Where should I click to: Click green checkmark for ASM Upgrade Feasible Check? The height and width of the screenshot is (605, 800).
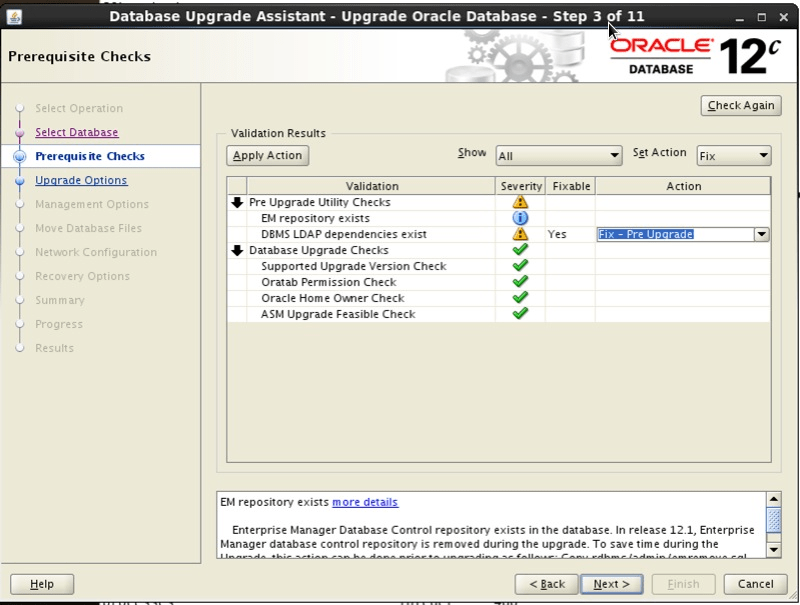click(x=521, y=314)
